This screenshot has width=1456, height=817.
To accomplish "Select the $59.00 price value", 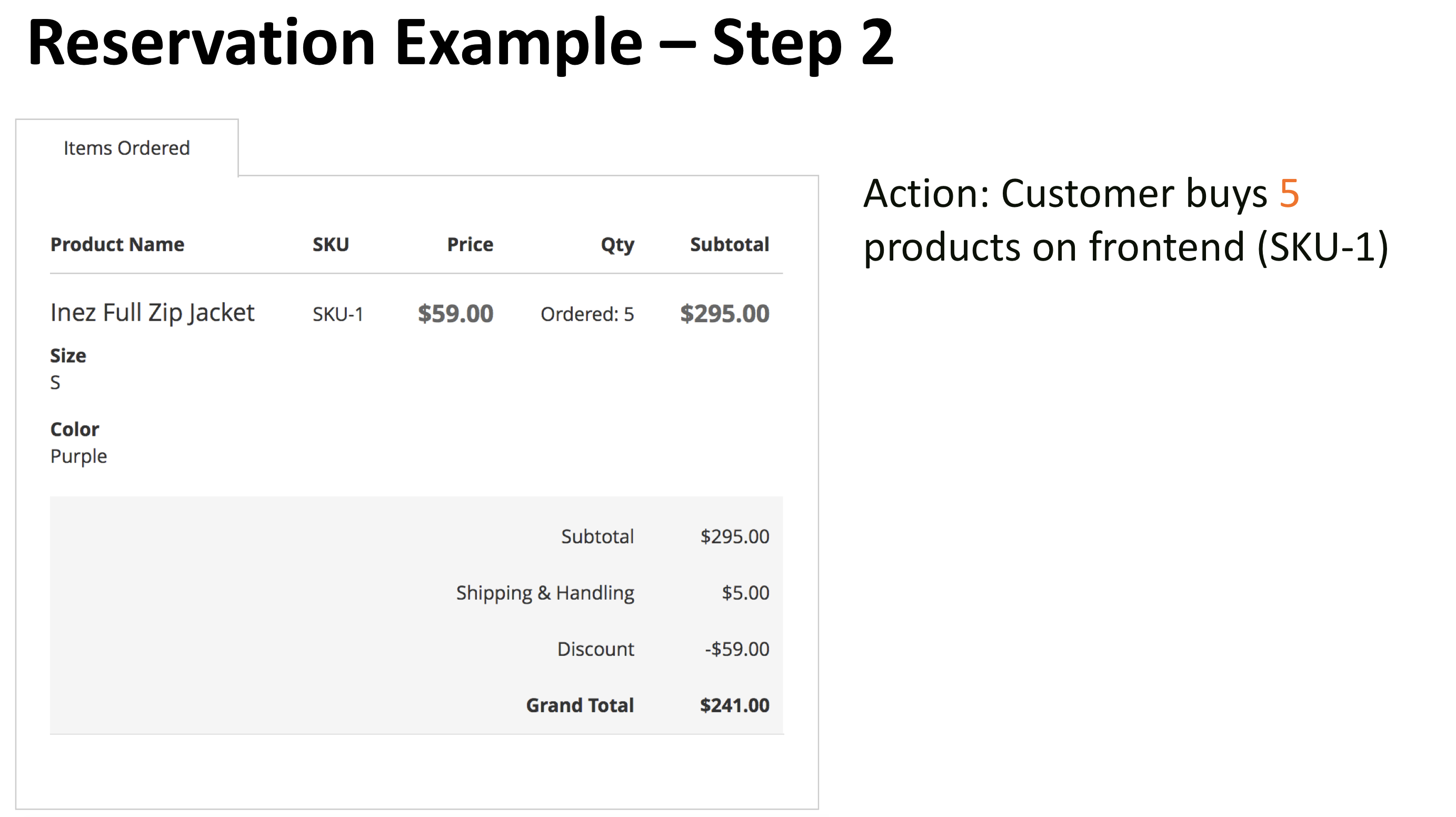I will (x=455, y=313).
